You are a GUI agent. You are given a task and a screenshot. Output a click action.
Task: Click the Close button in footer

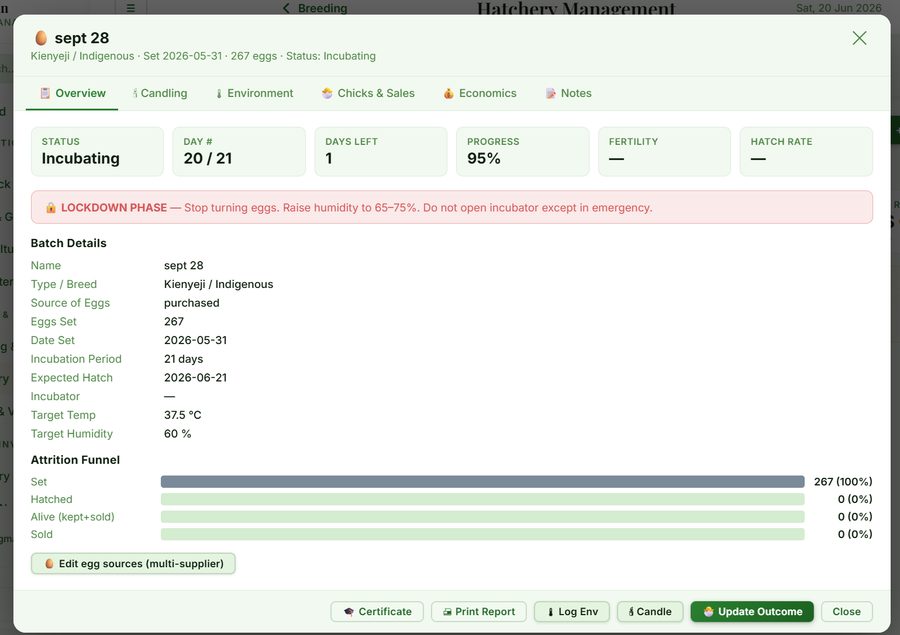tap(847, 611)
